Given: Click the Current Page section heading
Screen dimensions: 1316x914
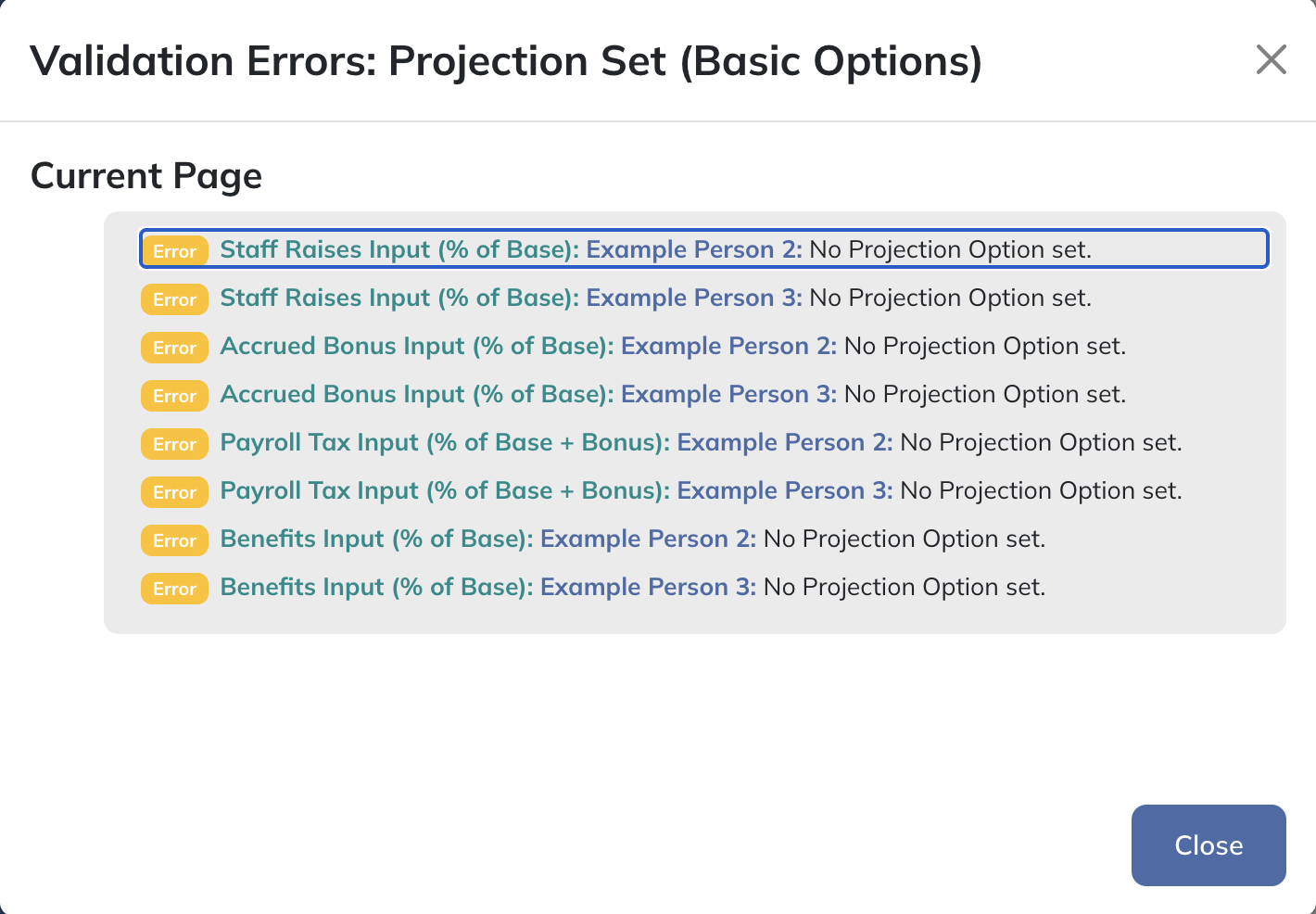Looking at the screenshot, I should 146,175.
